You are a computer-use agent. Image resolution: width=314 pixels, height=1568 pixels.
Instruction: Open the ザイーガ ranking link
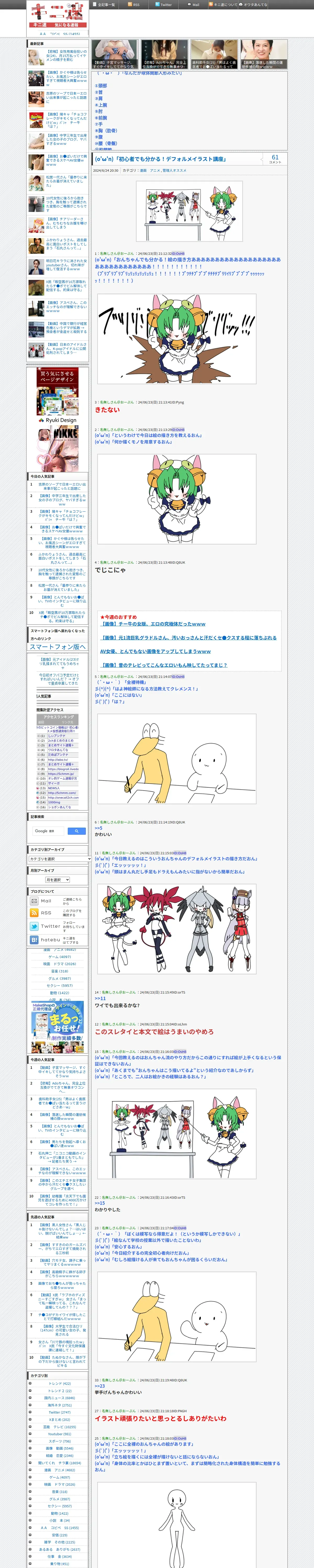(54, 783)
